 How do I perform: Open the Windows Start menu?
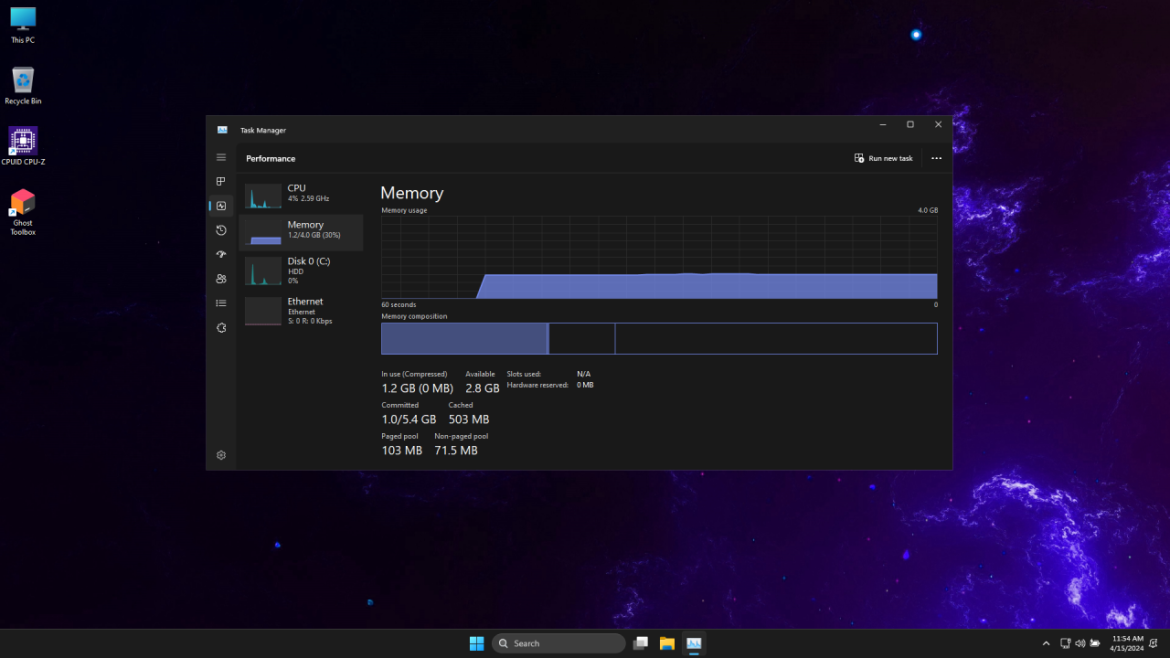click(477, 643)
